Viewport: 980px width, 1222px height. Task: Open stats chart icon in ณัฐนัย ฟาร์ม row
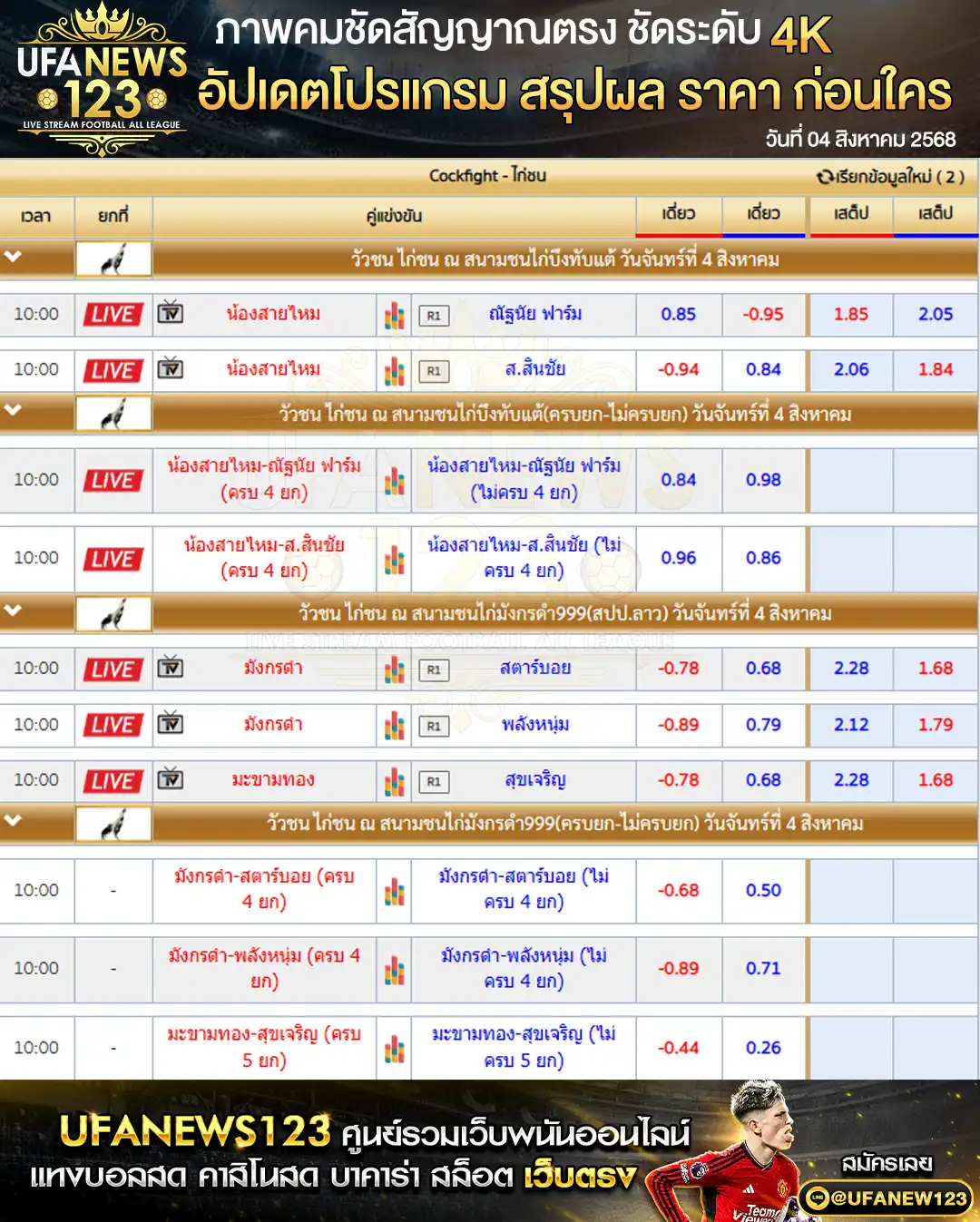point(395,315)
